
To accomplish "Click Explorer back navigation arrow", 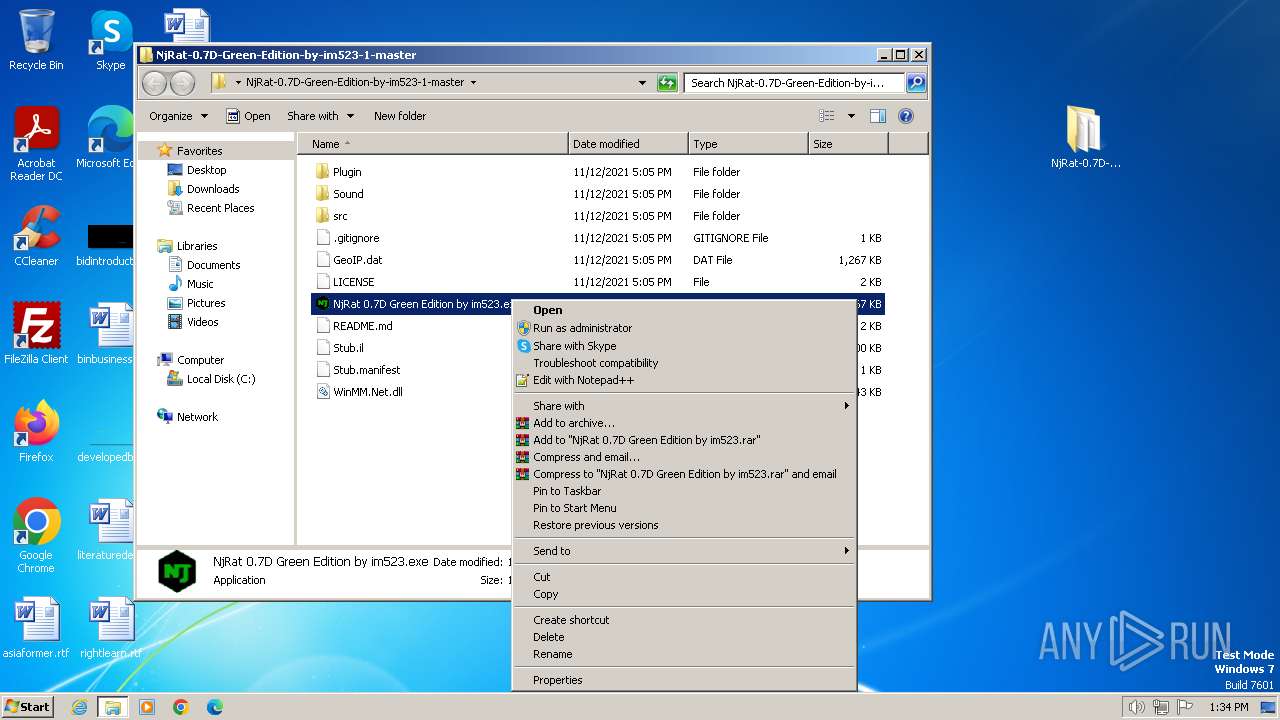I will point(154,83).
